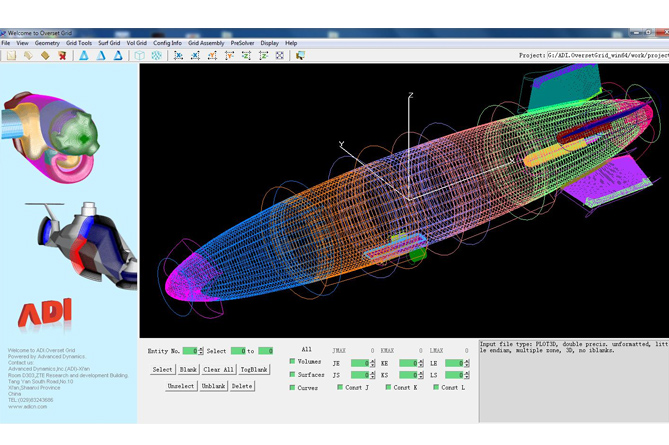Viewport: 669px width, 445px height.
Task: Toggle the Surfaces checkbox
Action: [292, 375]
